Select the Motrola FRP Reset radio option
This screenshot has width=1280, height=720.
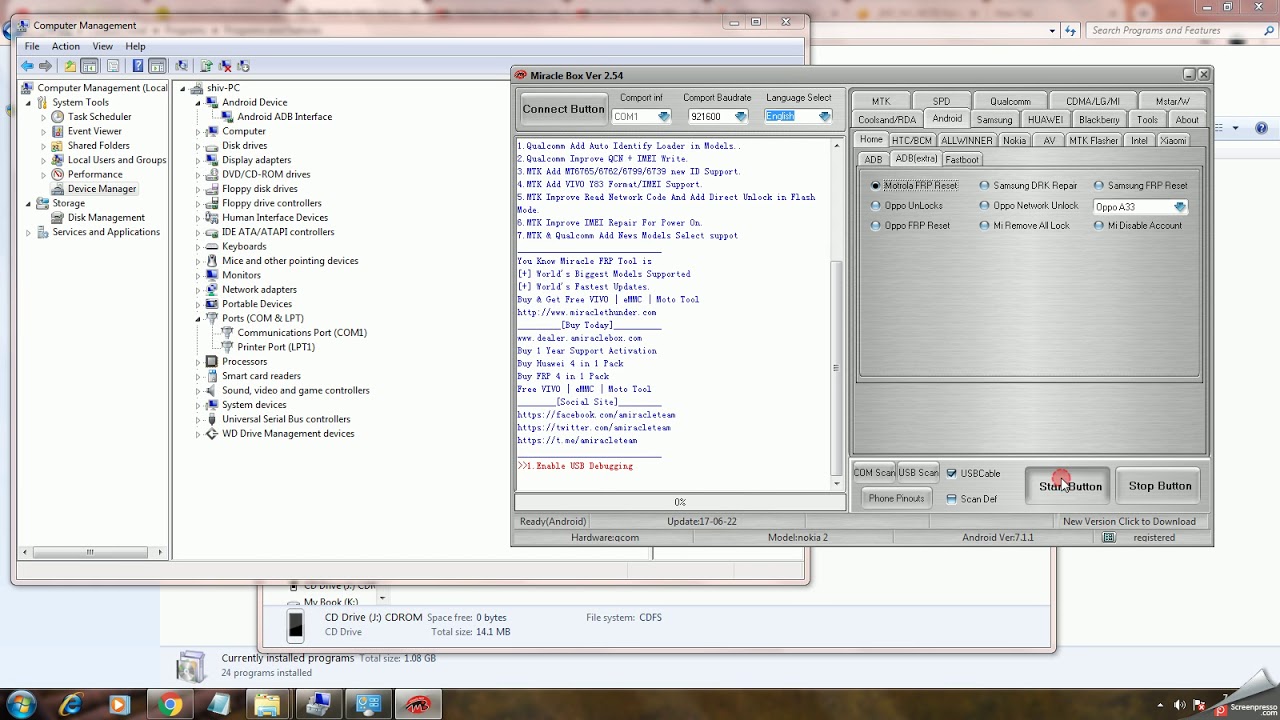pos(914,185)
